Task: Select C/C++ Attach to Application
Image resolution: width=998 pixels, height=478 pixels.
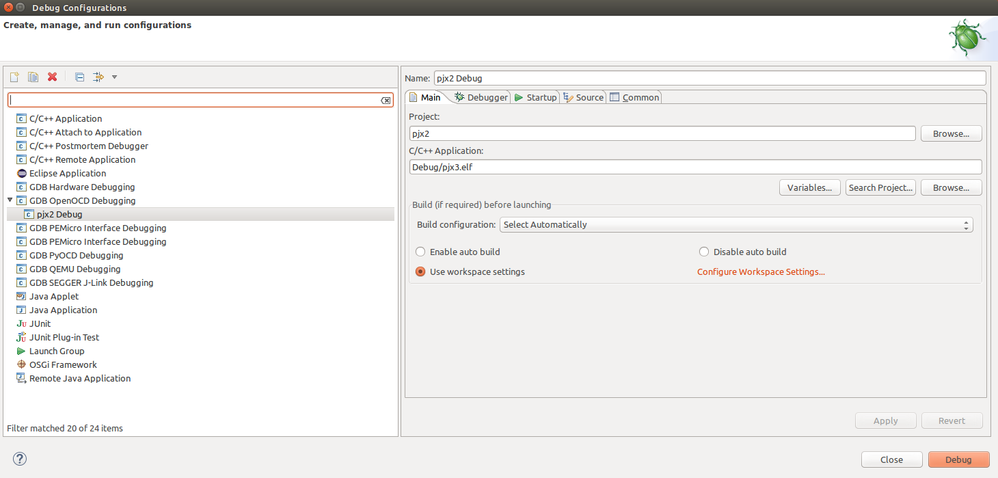Action: click(85, 132)
